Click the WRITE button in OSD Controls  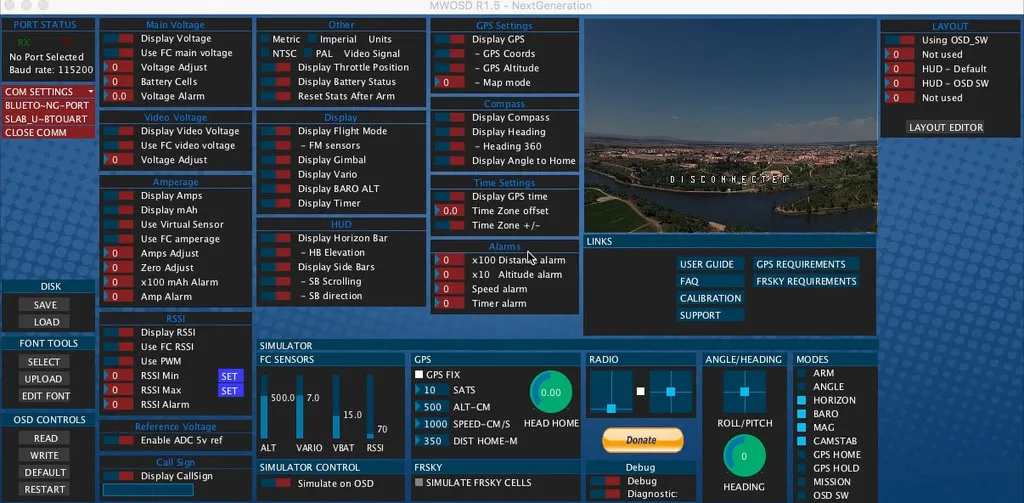pyautogui.click(x=45, y=456)
